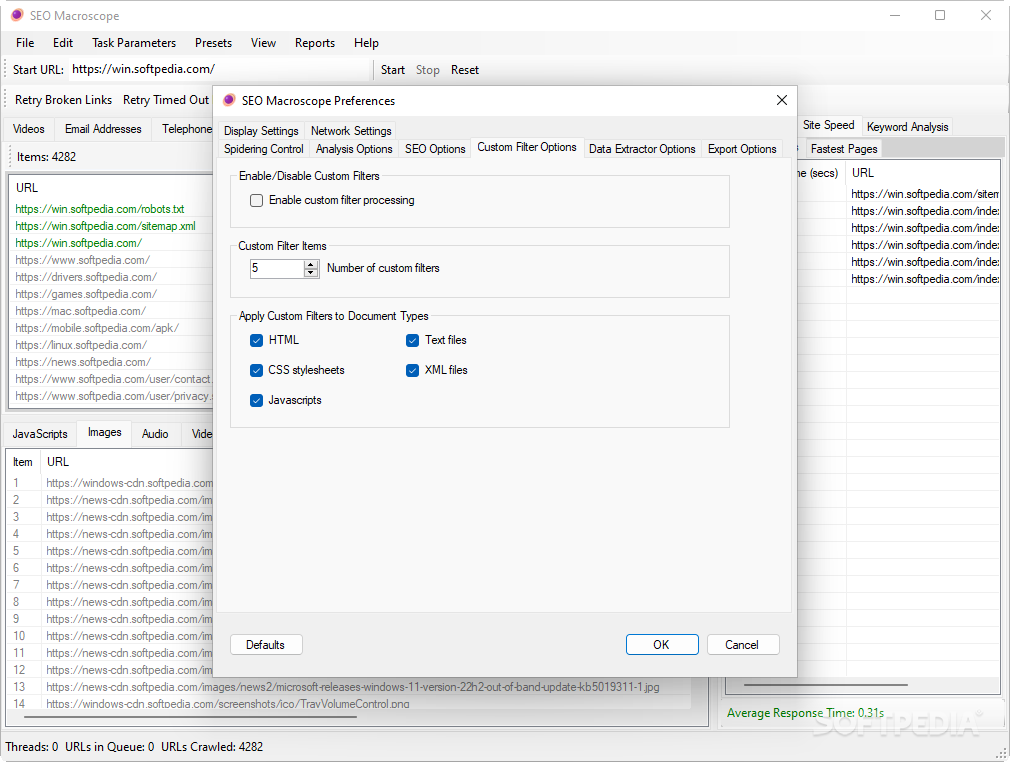Viewport: 1010px width, 762px height.
Task: Open the Edit menu
Action: click(62, 43)
